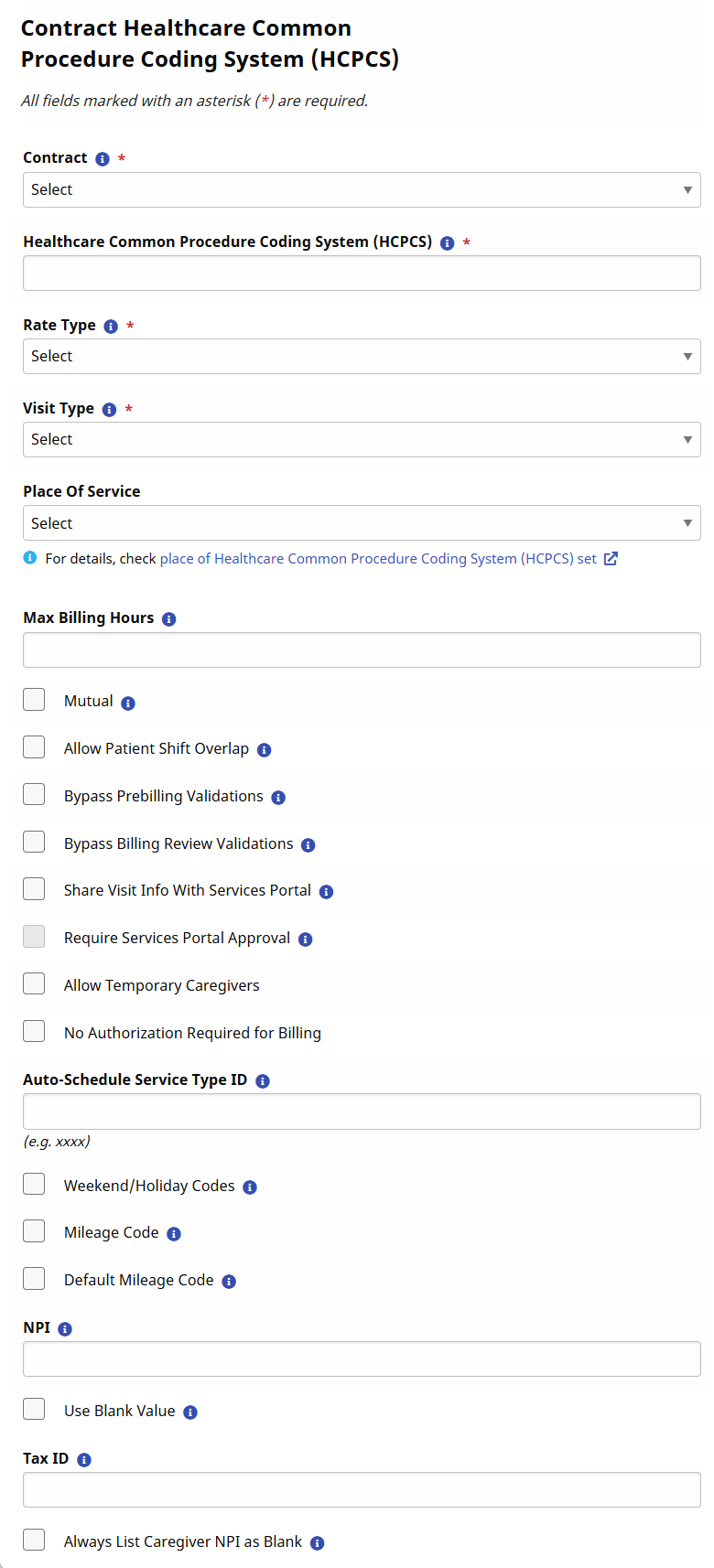
Task: Open info for Bypass Prebilling Validations
Action: click(x=278, y=798)
